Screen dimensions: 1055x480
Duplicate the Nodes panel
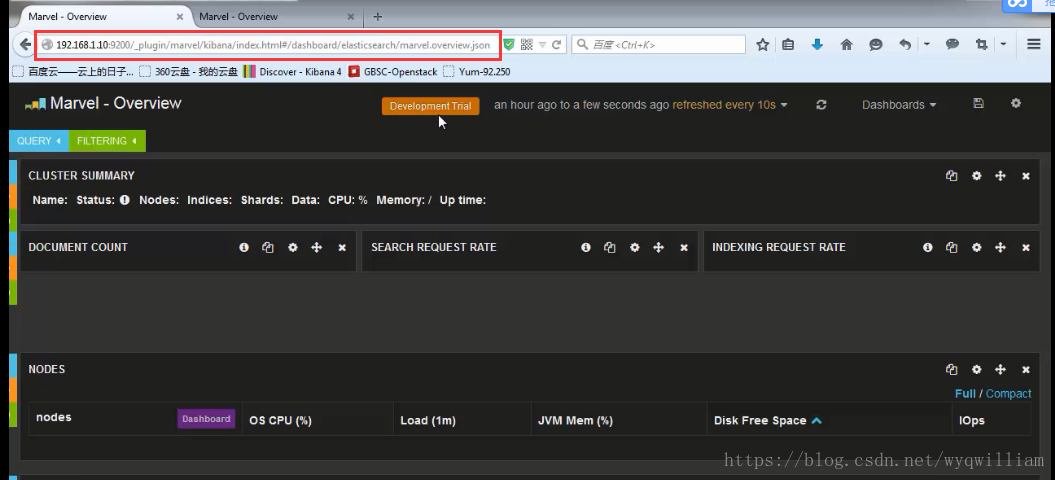pyautogui.click(x=951, y=370)
